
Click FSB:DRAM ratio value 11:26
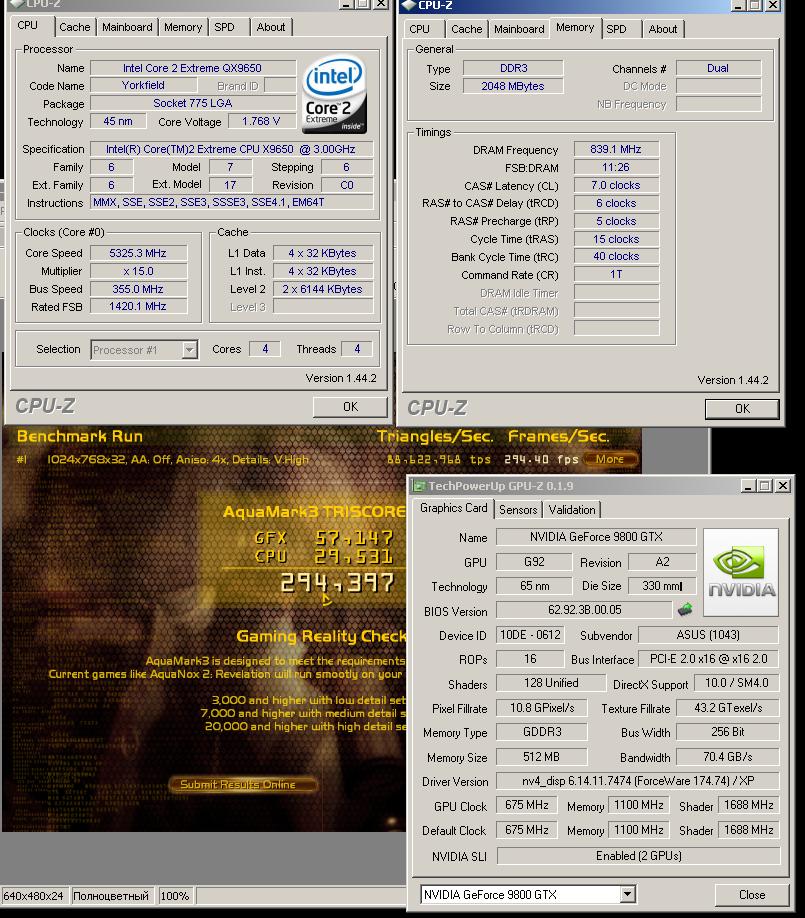(616, 167)
